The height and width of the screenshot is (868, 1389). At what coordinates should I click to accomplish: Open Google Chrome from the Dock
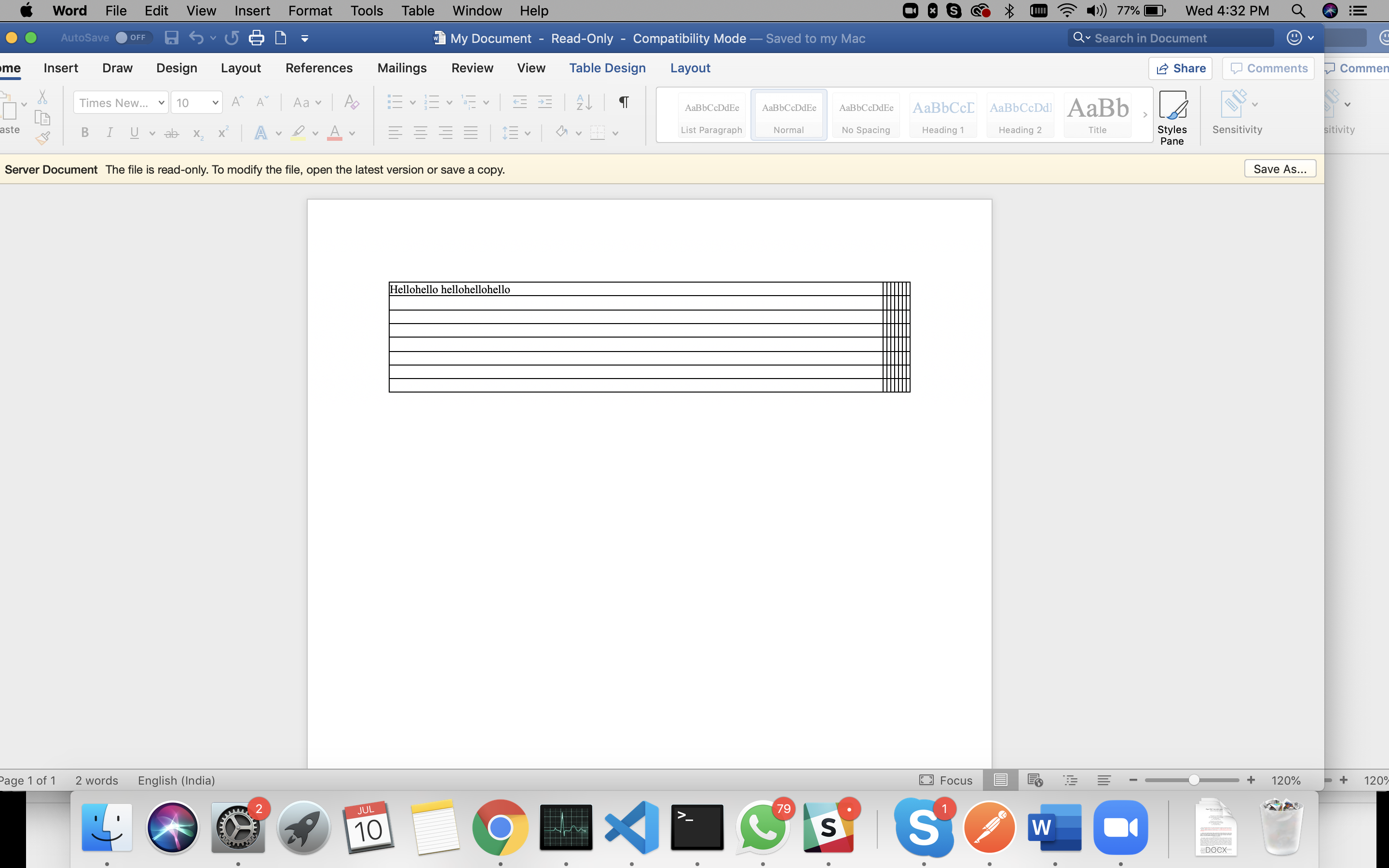click(500, 827)
